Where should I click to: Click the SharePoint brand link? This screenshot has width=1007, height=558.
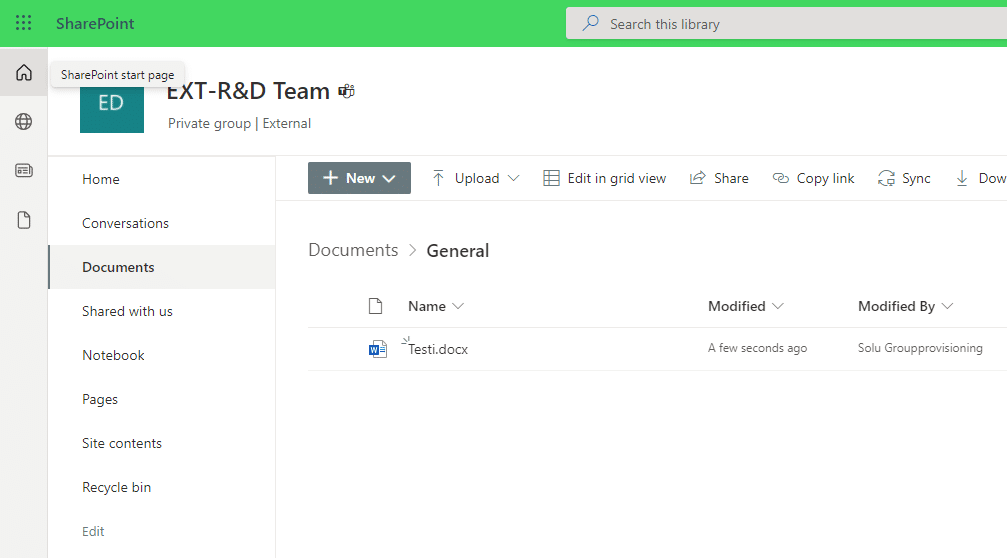click(x=95, y=23)
